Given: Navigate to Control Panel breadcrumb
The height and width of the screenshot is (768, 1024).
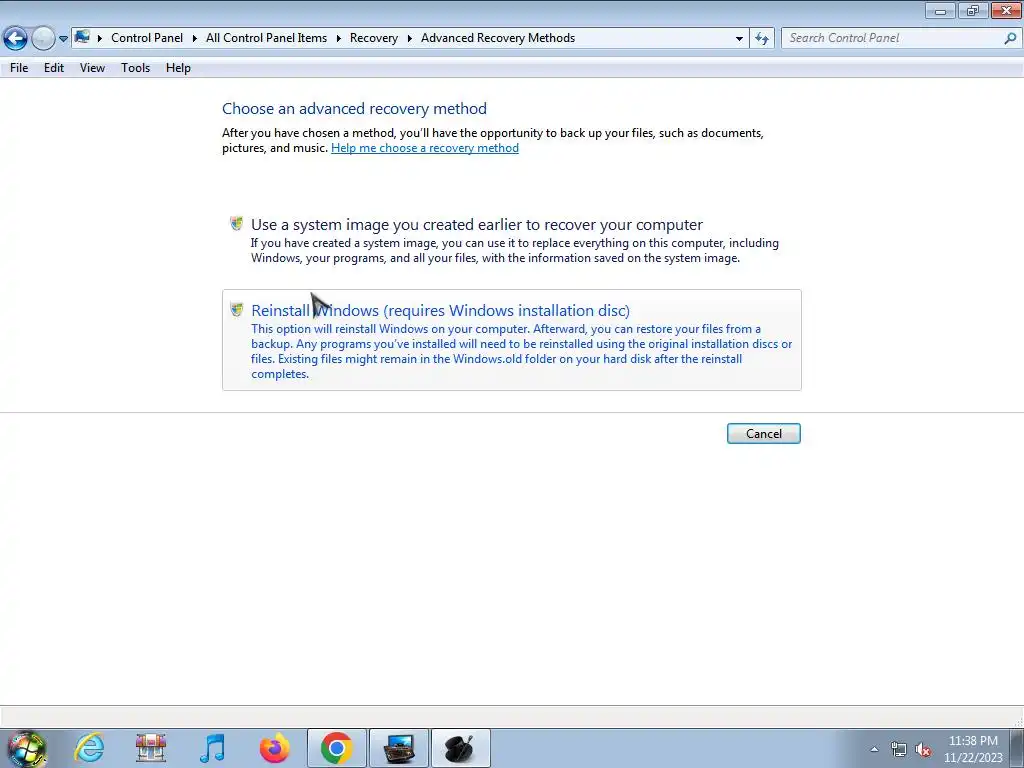Looking at the screenshot, I should 147,38.
